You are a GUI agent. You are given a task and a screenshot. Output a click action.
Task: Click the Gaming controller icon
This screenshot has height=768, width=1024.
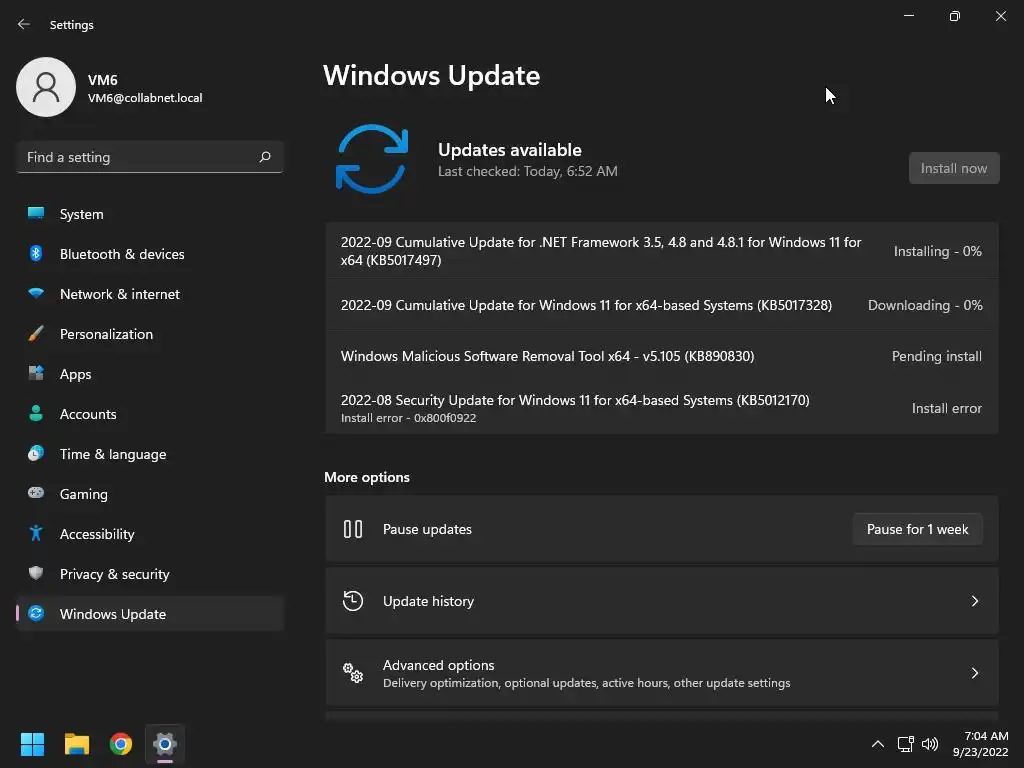coord(36,492)
